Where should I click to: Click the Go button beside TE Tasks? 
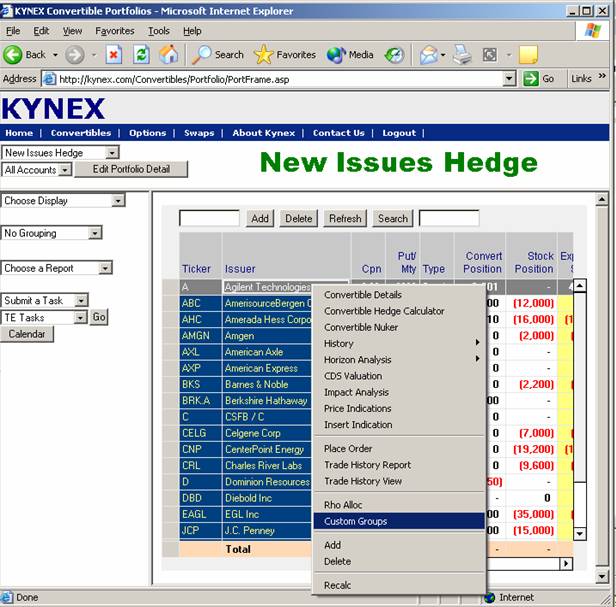99,317
